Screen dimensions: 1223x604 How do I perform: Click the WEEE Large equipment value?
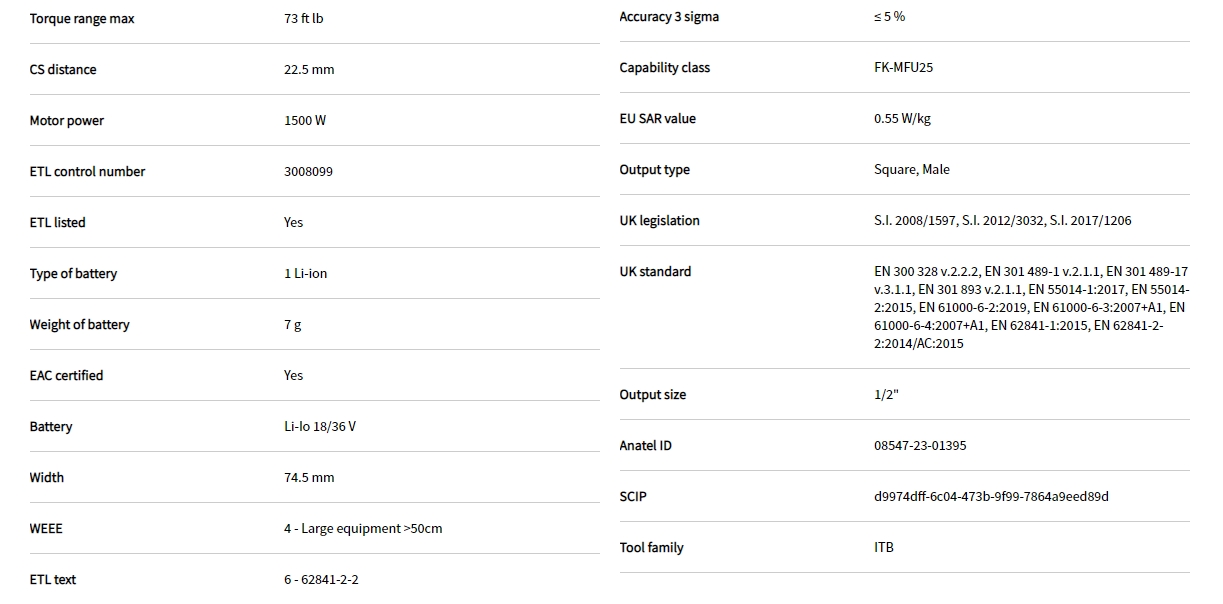[x=362, y=529]
